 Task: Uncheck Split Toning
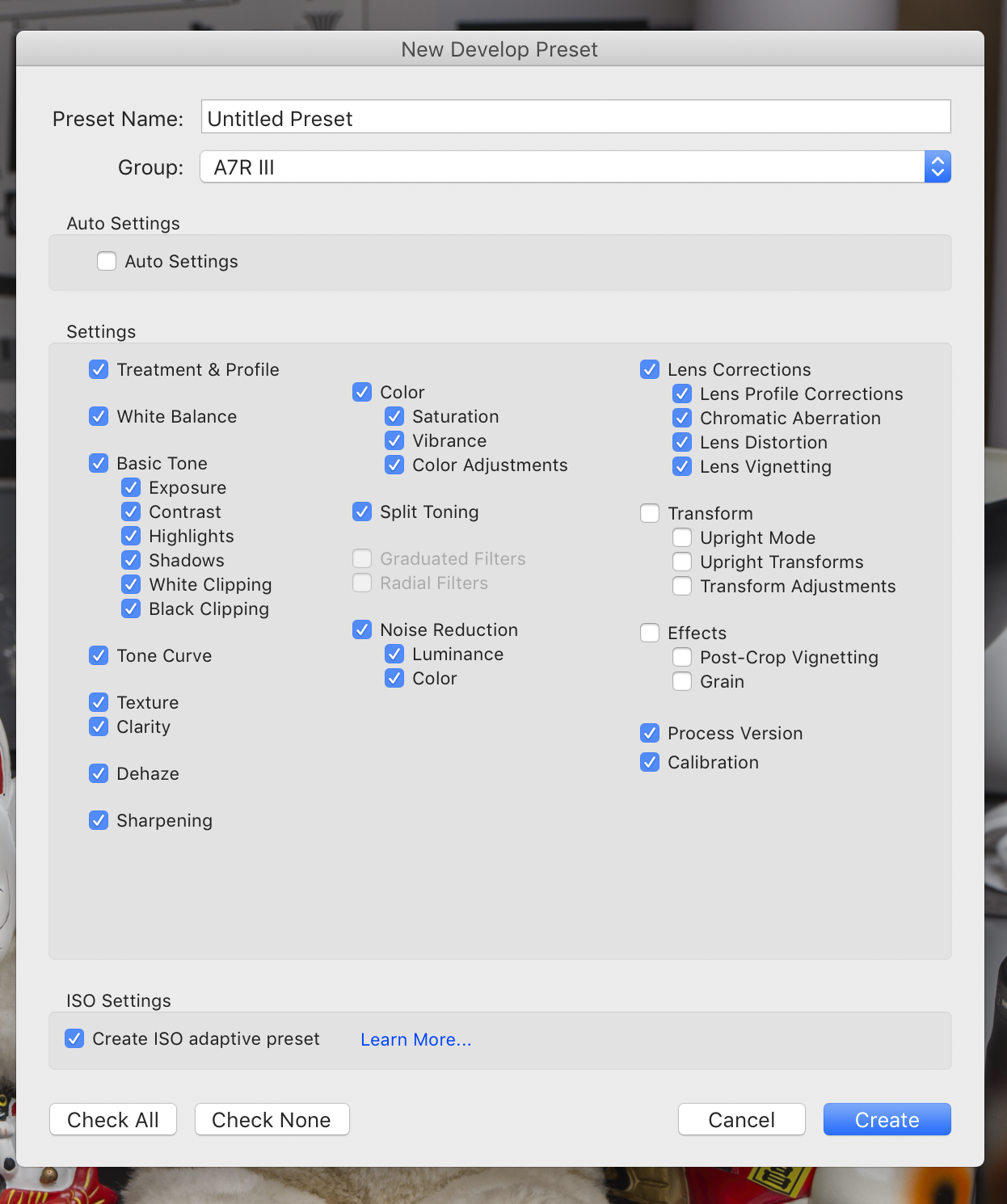(x=362, y=511)
